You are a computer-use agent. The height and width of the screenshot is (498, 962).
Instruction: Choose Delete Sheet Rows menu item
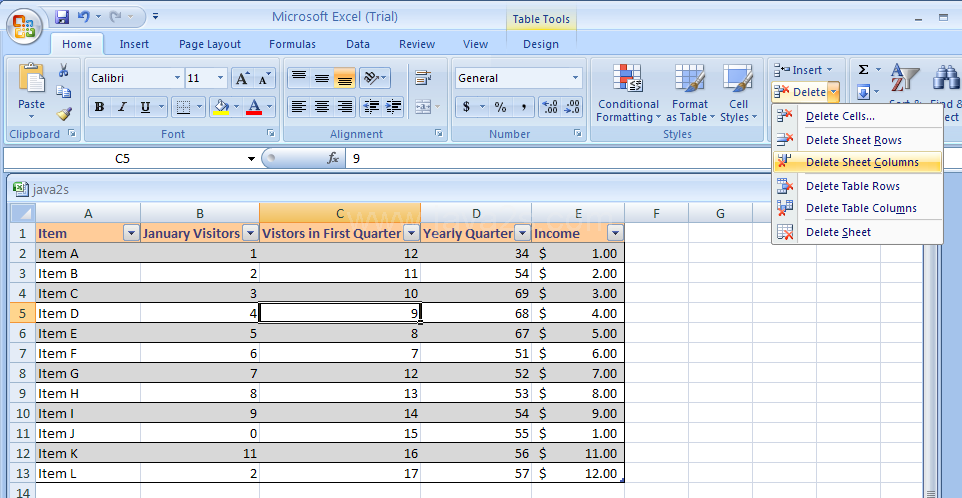coord(857,140)
